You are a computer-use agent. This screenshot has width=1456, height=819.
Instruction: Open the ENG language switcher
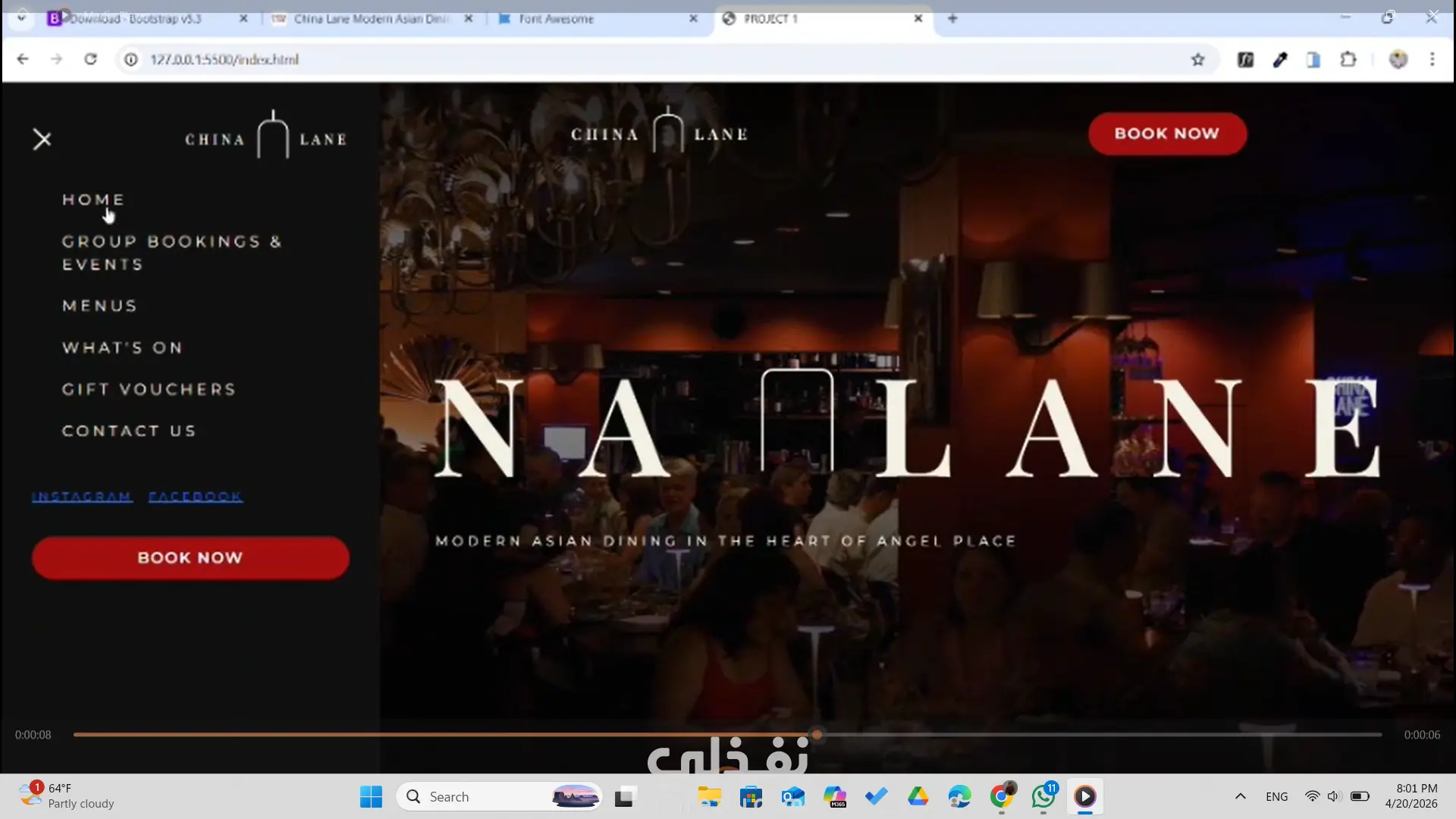(x=1277, y=797)
